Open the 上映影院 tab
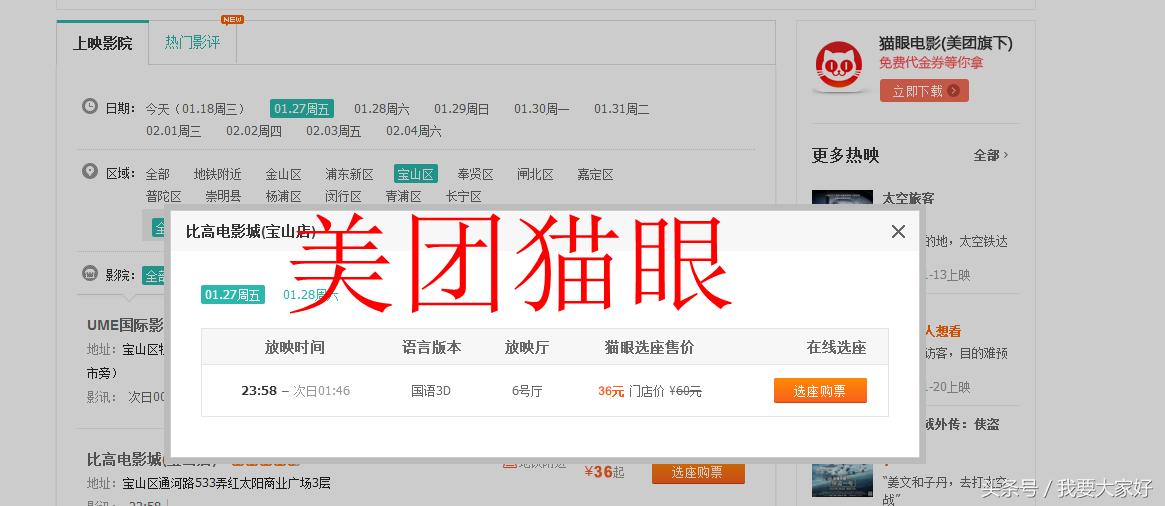The width and height of the screenshot is (1165, 506). point(103,43)
